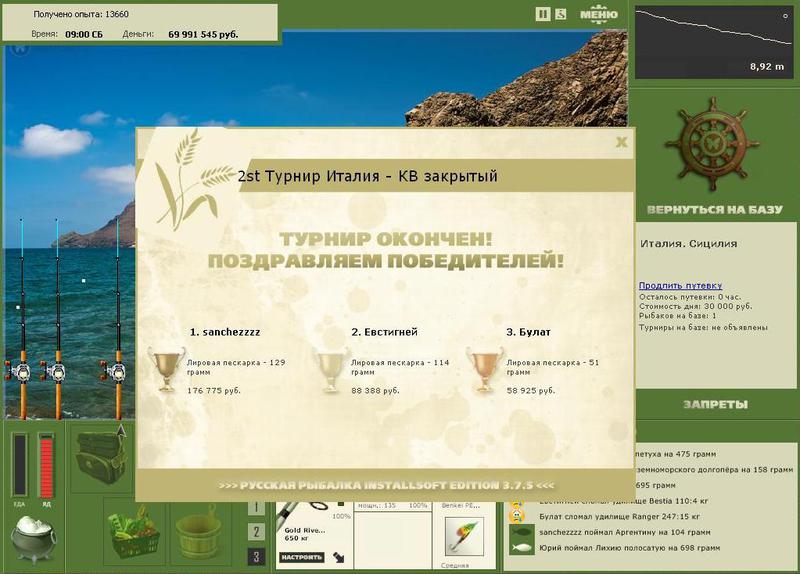This screenshot has height=574, width=800.
Task: Click the ЕДА food level bar
Action: tap(19, 465)
